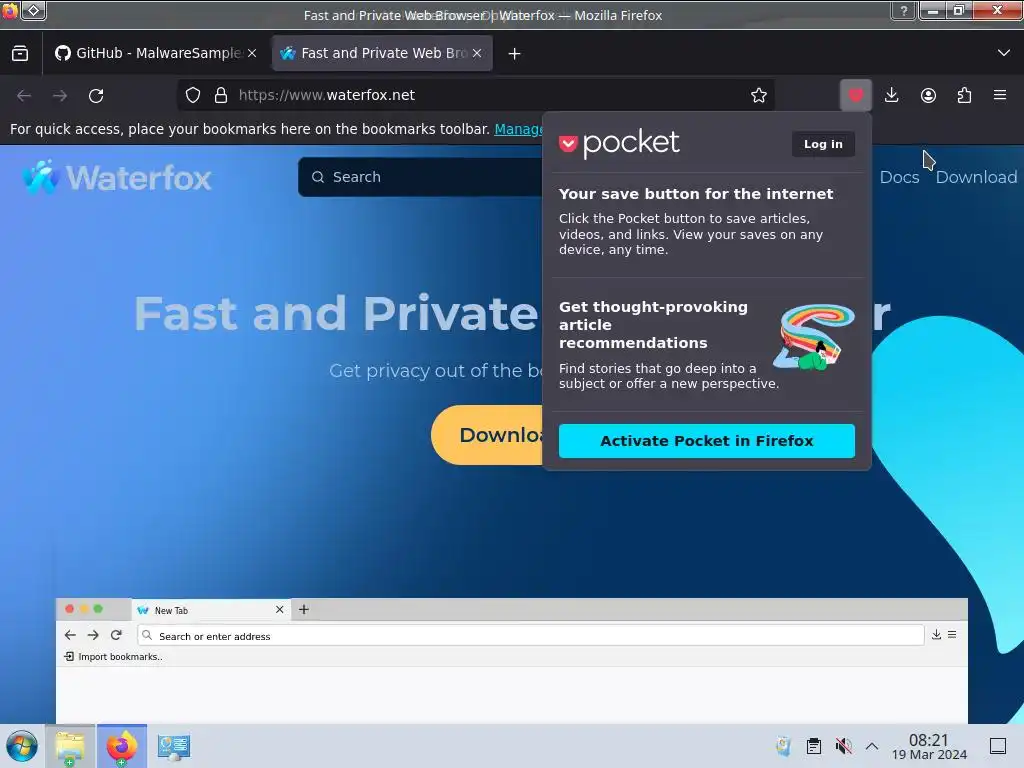This screenshot has width=1024, height=768.
Task: Click the location tray icon beside clipboard
Action: (x=784, y=746)
